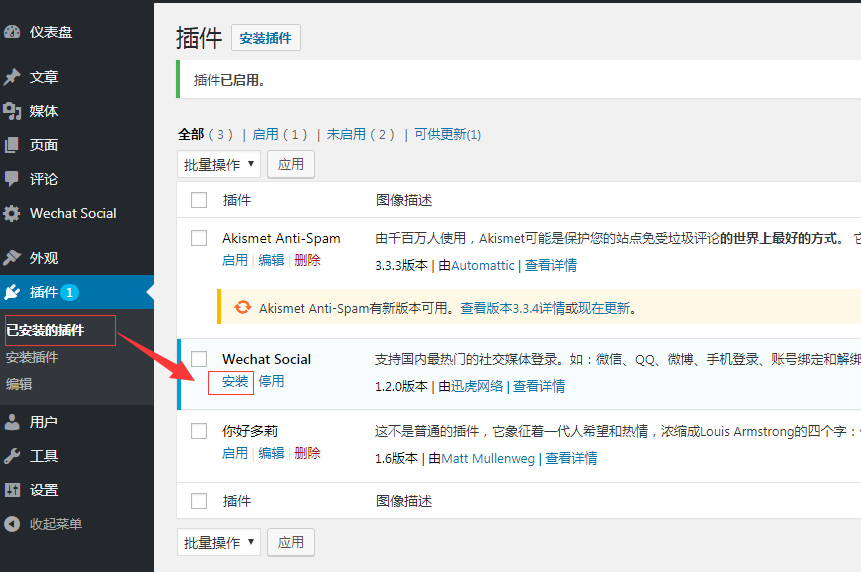Open 评论 menu in the sidebar
The width and height of the screenshot is (861, 572).
pyautogui.click(x=44, y=179)
